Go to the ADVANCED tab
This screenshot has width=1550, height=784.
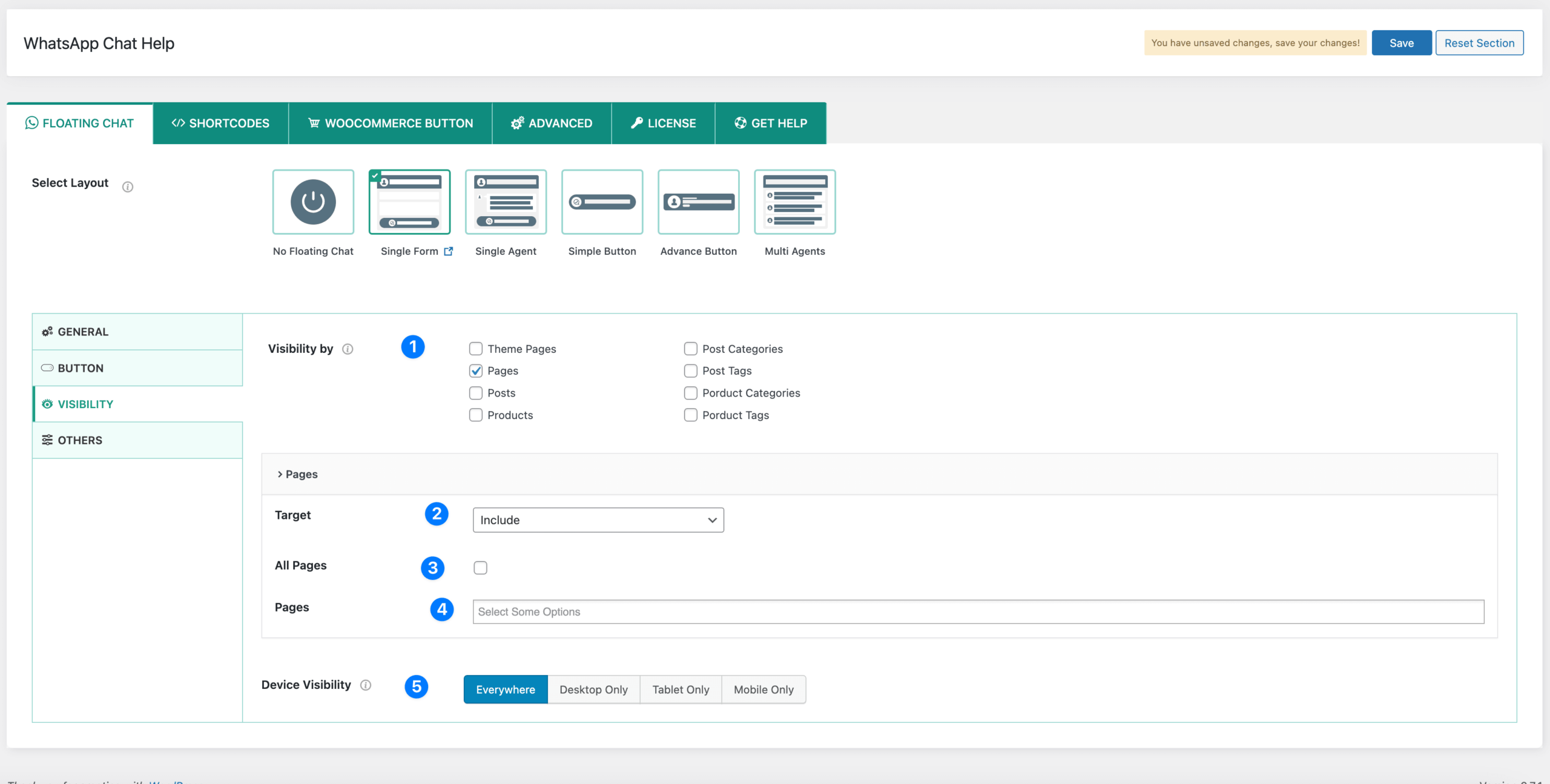pos(552,123)
